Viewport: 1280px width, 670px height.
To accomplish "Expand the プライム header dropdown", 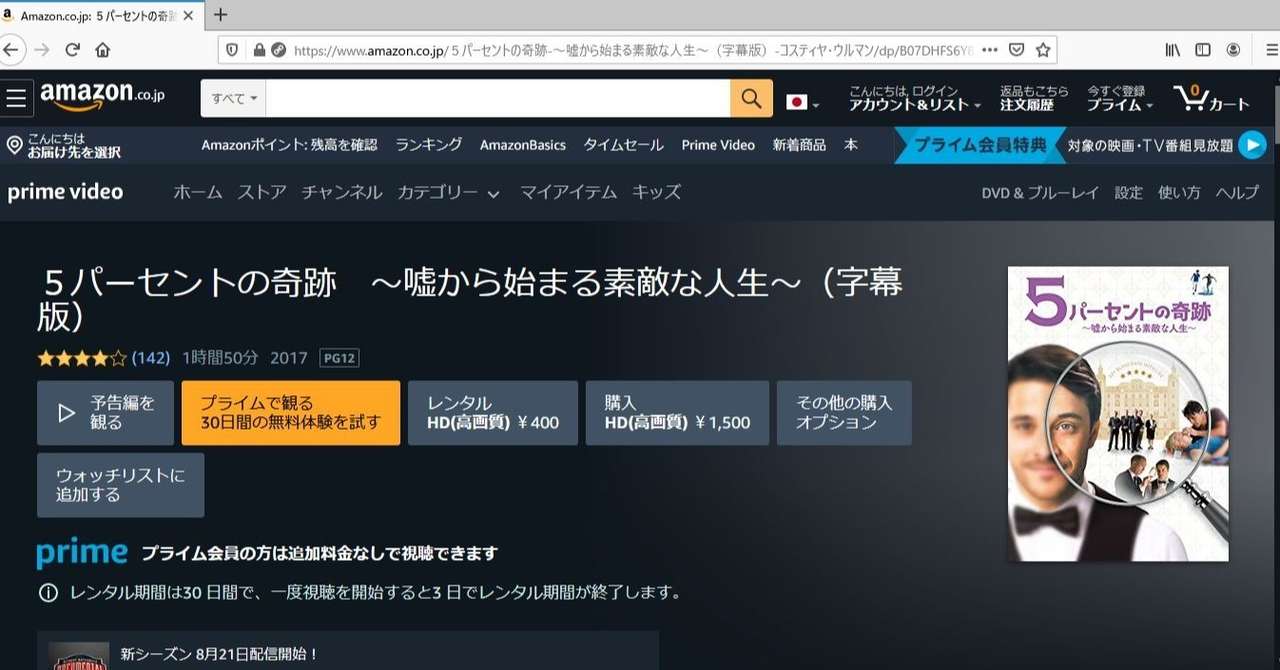I will [1120, 98].
